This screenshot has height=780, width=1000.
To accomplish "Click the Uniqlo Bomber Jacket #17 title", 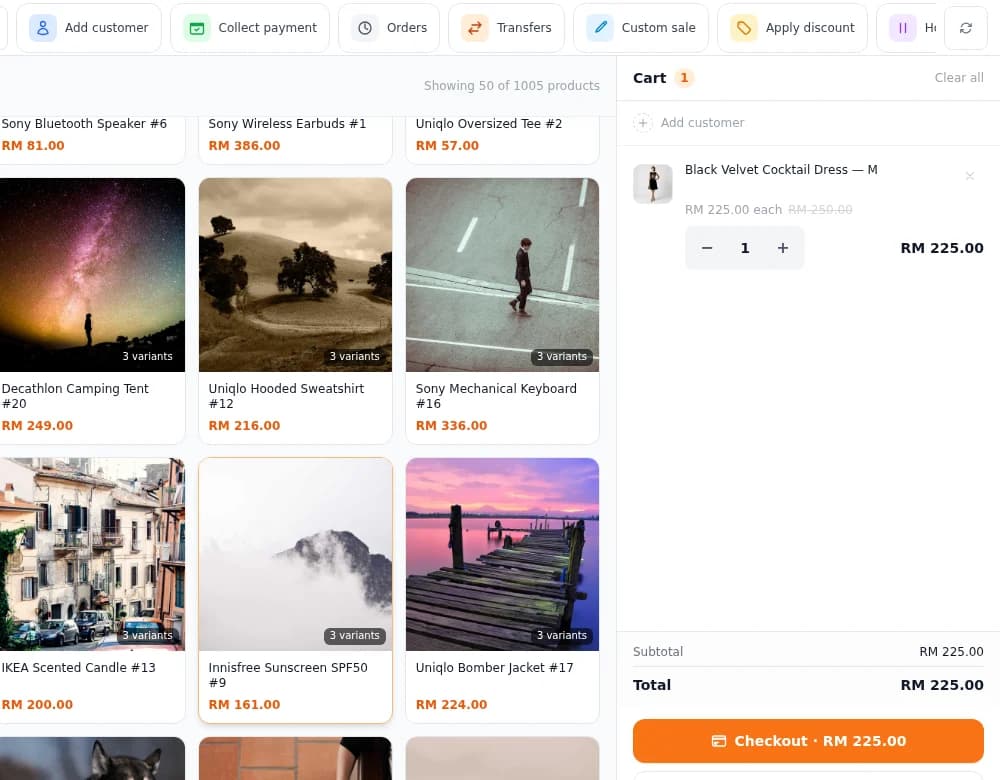I will [494, 668].
